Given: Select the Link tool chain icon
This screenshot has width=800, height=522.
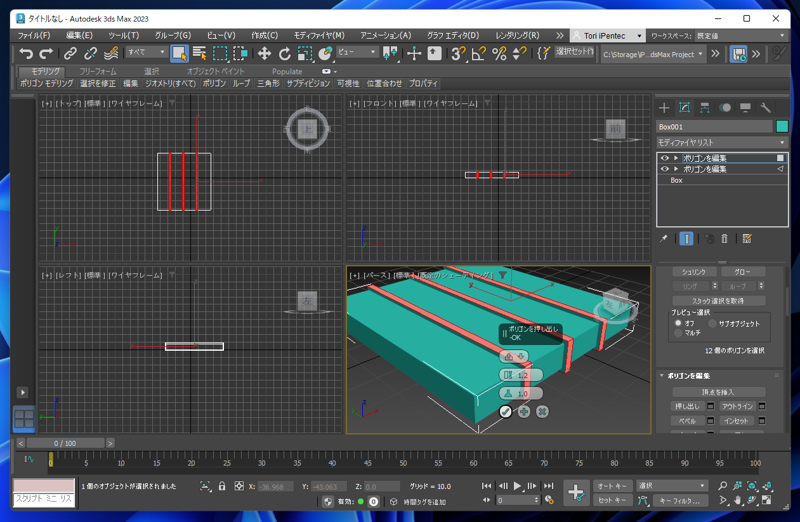Looking at the screenshot, I should click(x=70, y=53).
